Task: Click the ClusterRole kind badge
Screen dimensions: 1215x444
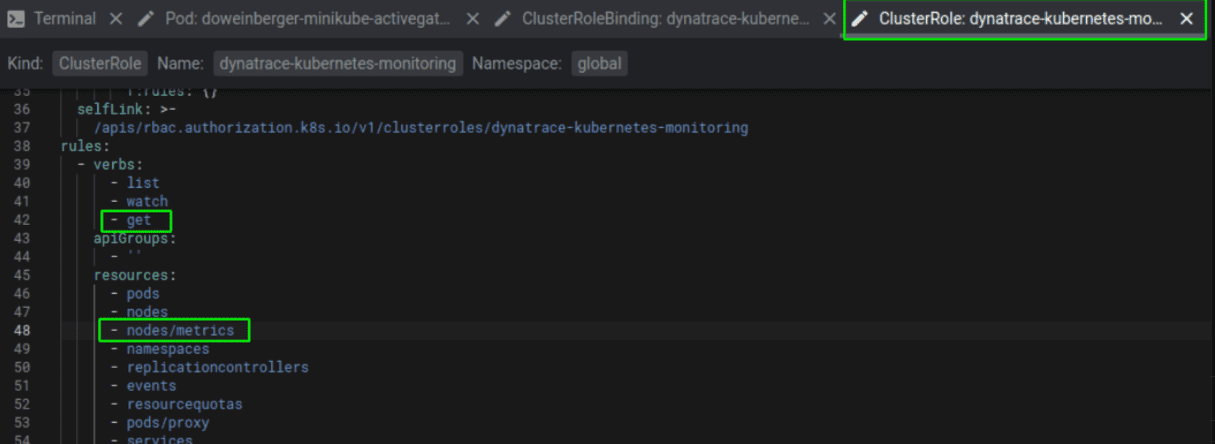Action: coord(101,64)
